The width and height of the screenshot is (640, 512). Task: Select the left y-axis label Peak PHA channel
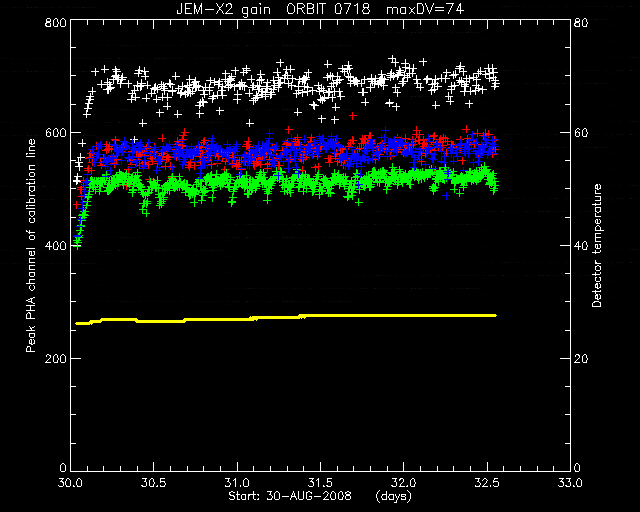(31, 245)
